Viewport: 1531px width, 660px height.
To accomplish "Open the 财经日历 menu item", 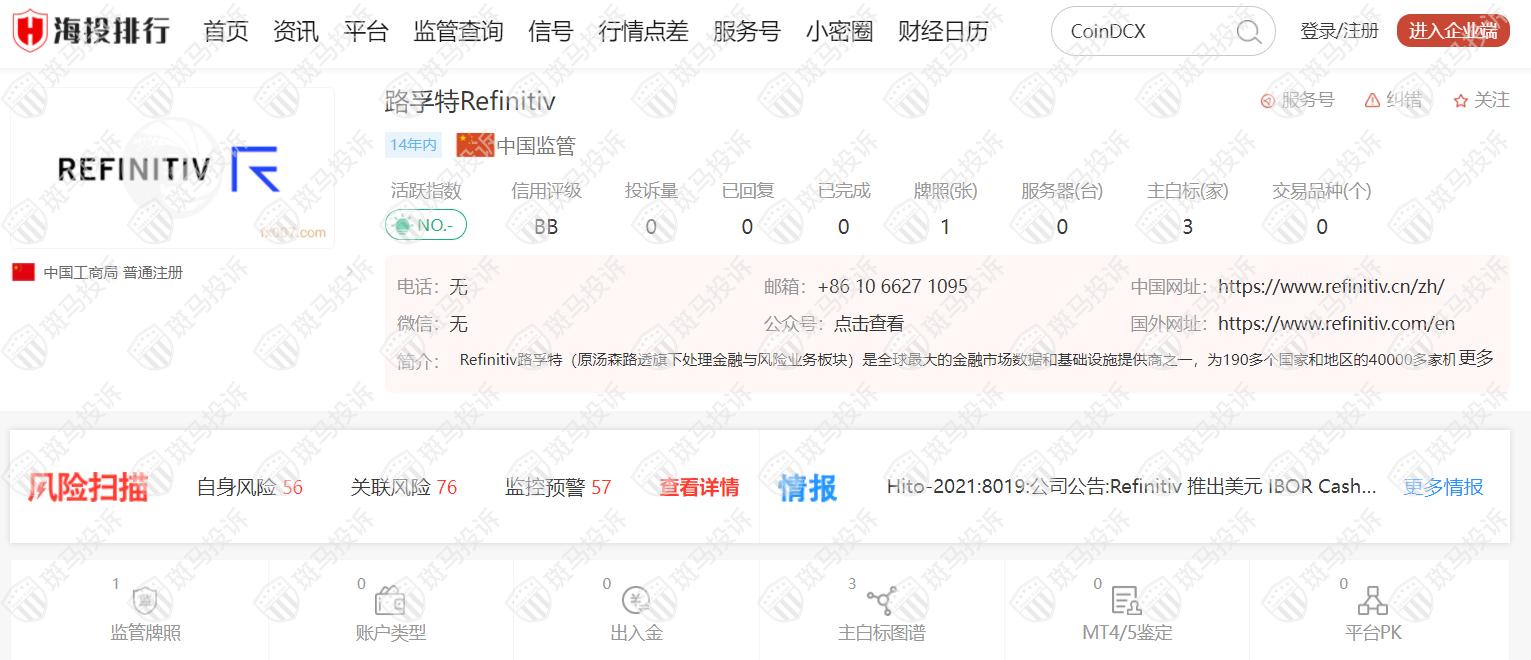I will (943, 31).
